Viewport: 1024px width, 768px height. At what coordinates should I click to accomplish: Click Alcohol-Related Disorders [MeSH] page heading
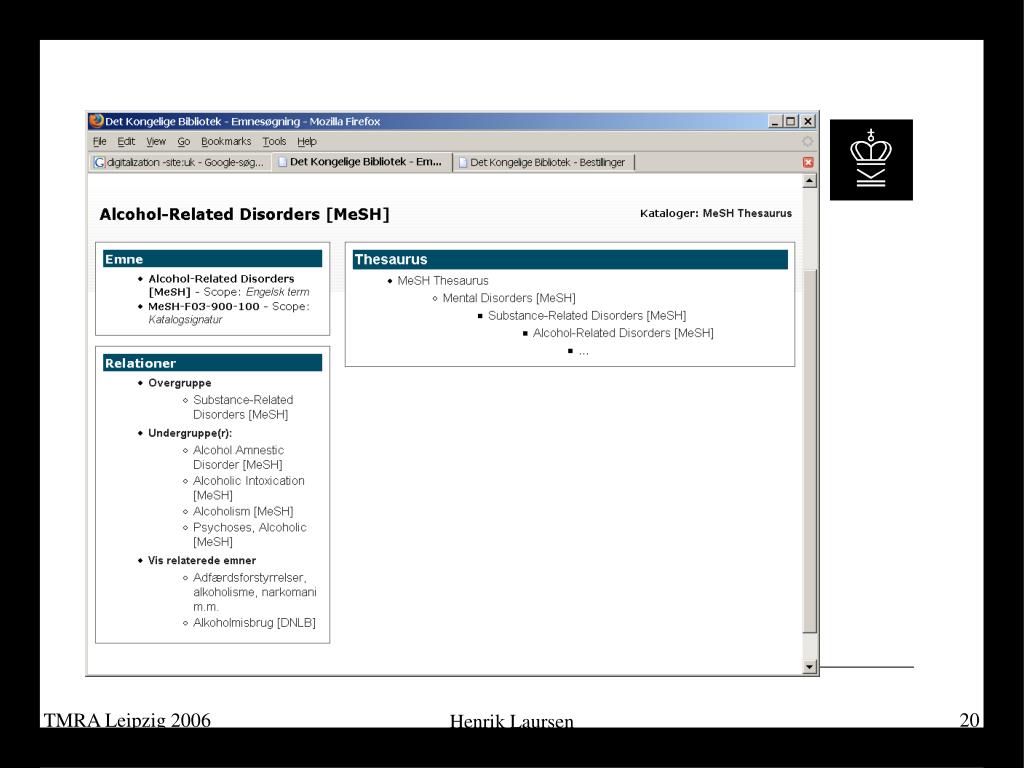(244, 214)
